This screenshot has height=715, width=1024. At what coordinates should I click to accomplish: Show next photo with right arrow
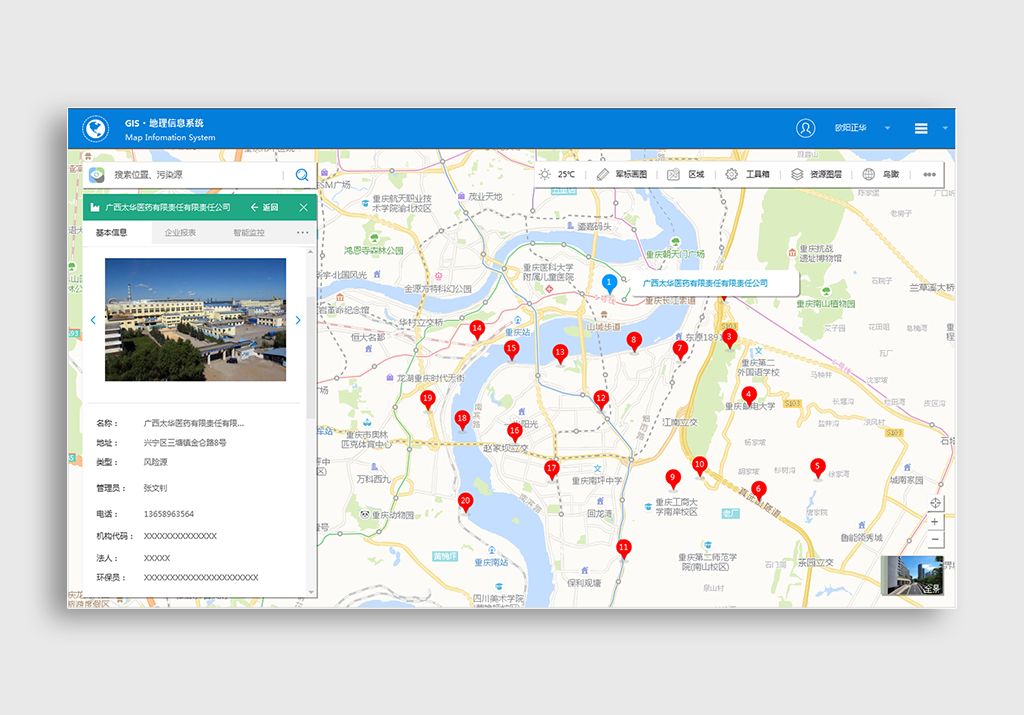coord(298,320)
